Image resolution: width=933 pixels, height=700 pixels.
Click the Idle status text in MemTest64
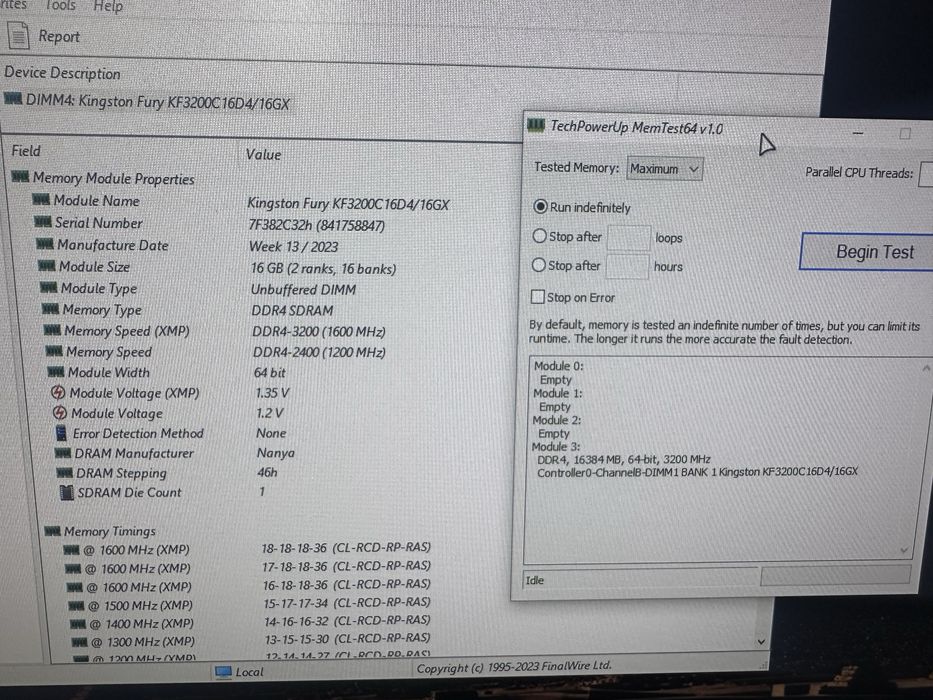point(534,580)
